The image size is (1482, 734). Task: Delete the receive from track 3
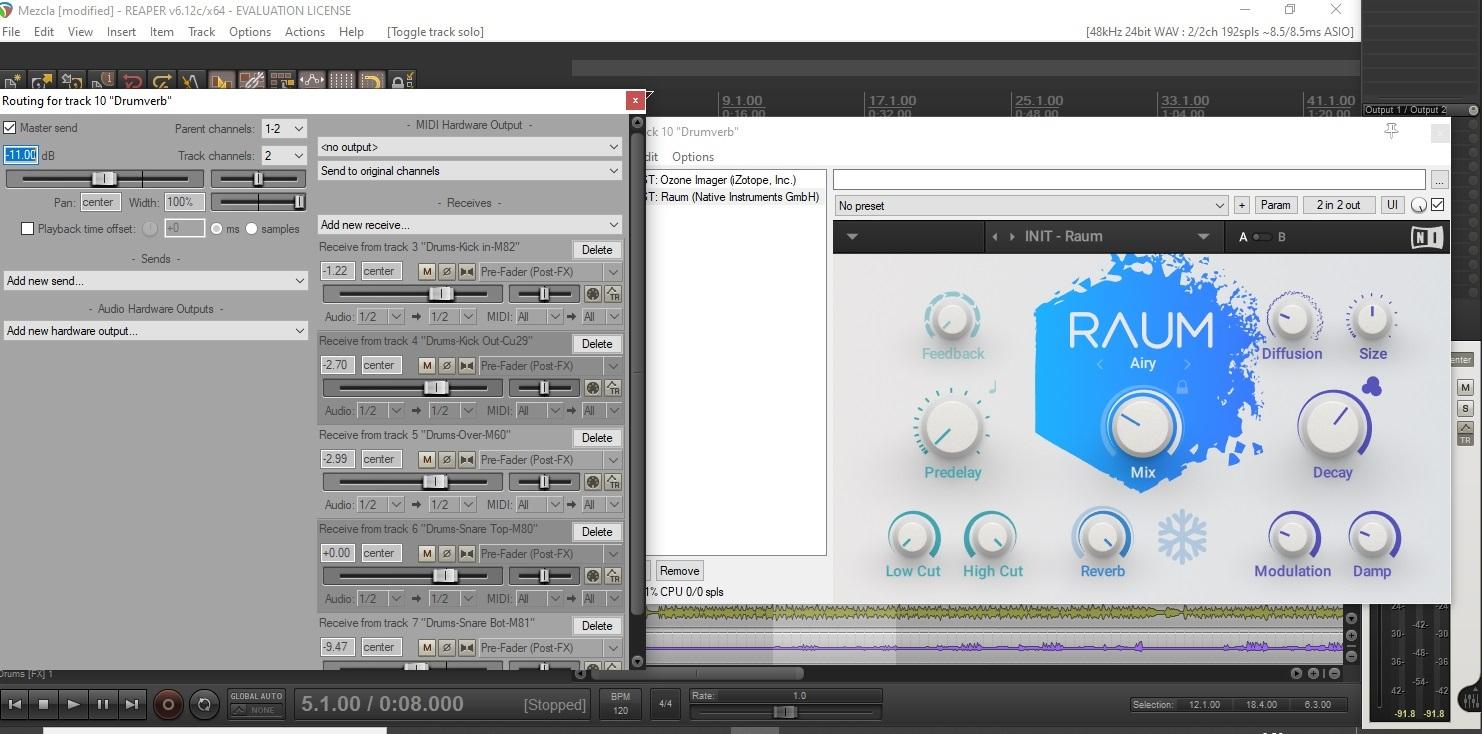pos(597,250)
